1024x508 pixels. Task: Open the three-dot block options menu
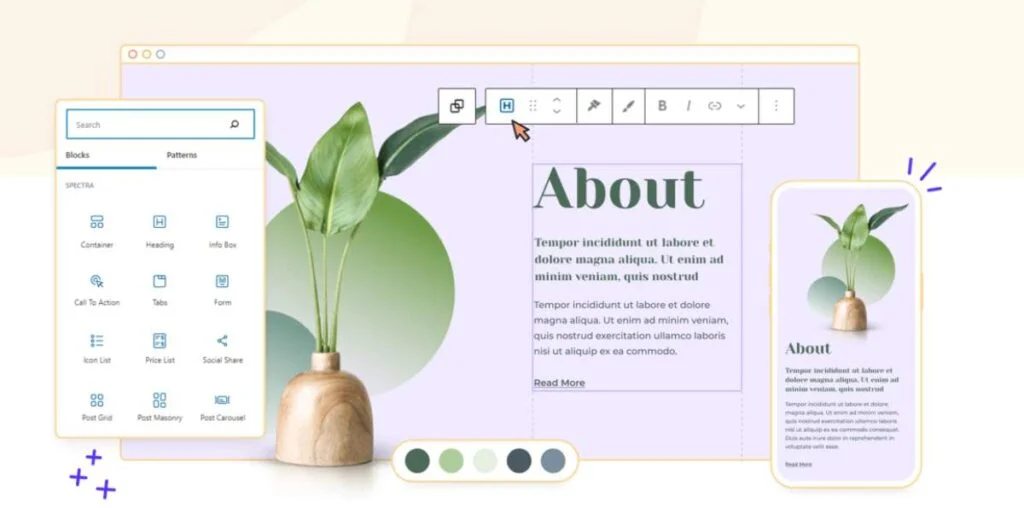tap(776, 106)
